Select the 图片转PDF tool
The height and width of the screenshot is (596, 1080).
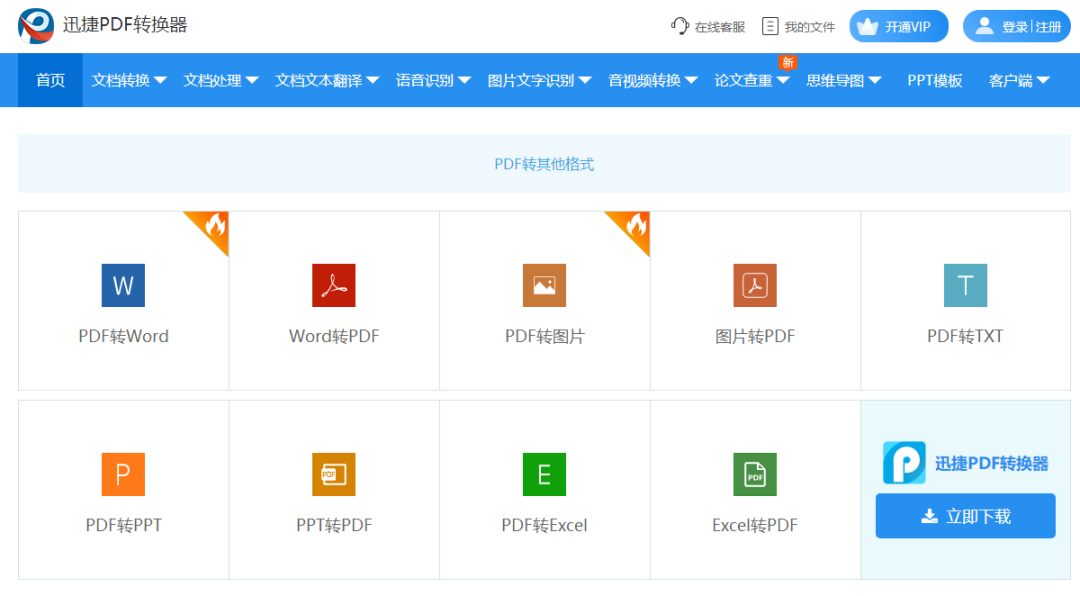(x=755, y=285)
